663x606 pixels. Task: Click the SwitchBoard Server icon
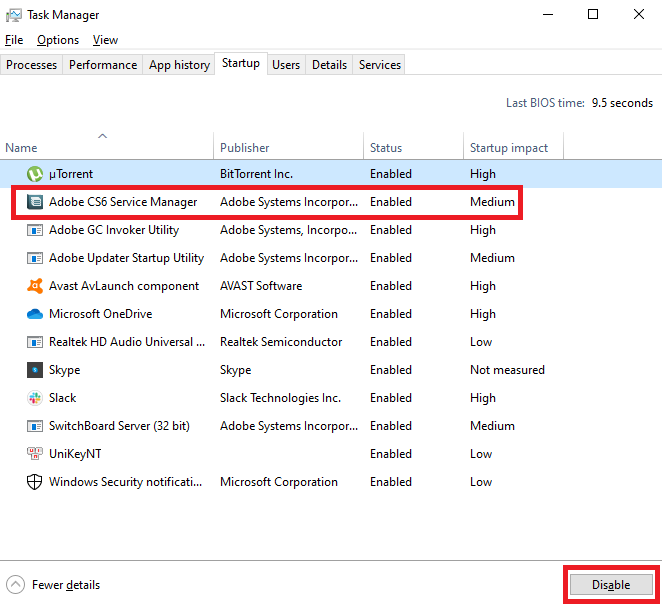click(x=35, y=426)
